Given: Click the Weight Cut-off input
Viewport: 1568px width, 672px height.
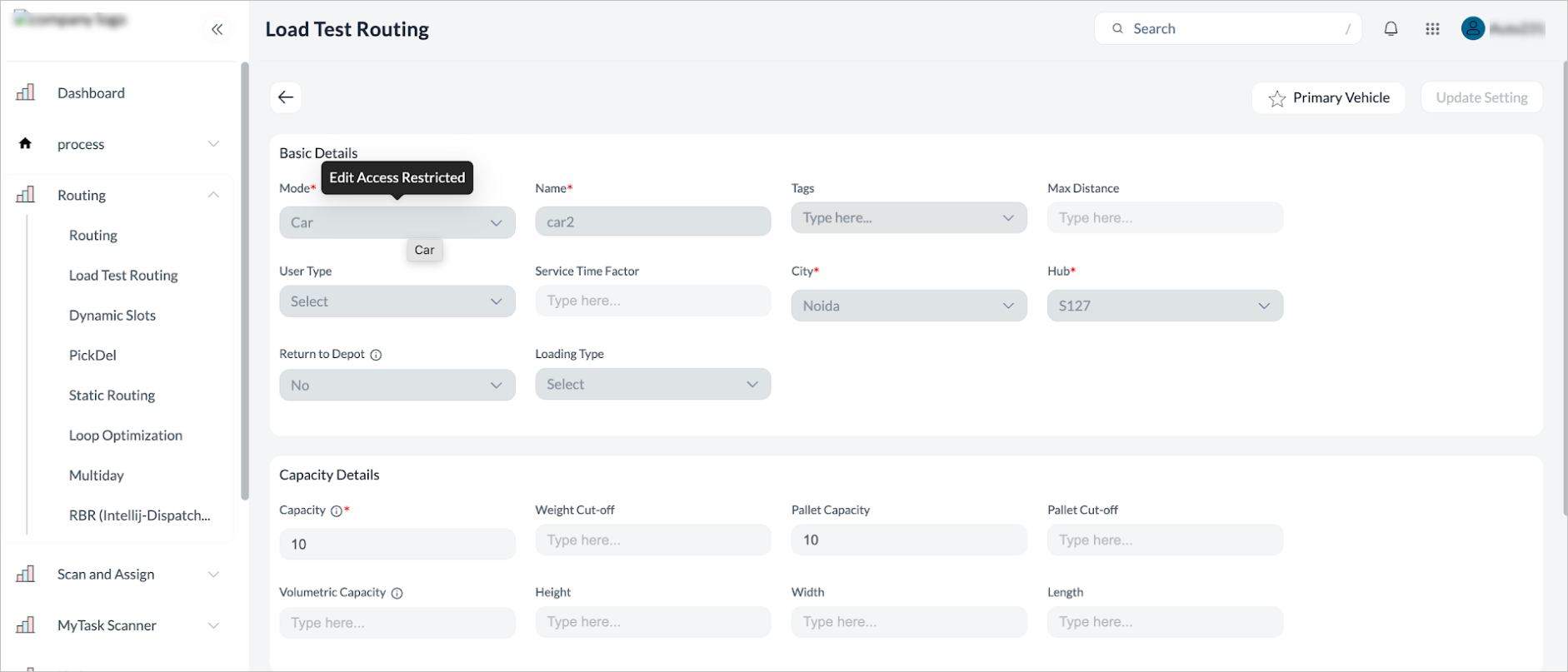Looking at the screenshot, I should [653, 540].
